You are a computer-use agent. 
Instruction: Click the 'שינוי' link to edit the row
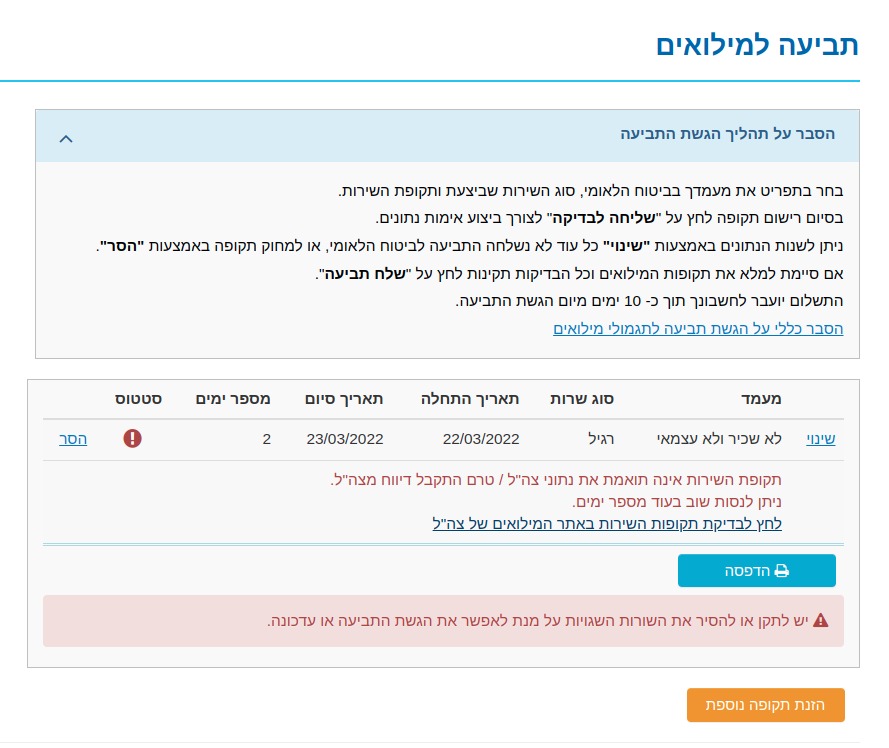pyautogui.click(x=821, y=438)
